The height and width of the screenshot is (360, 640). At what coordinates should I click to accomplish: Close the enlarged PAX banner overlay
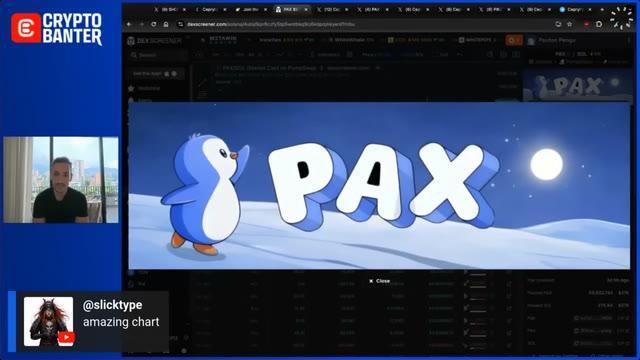coord(380,281)
